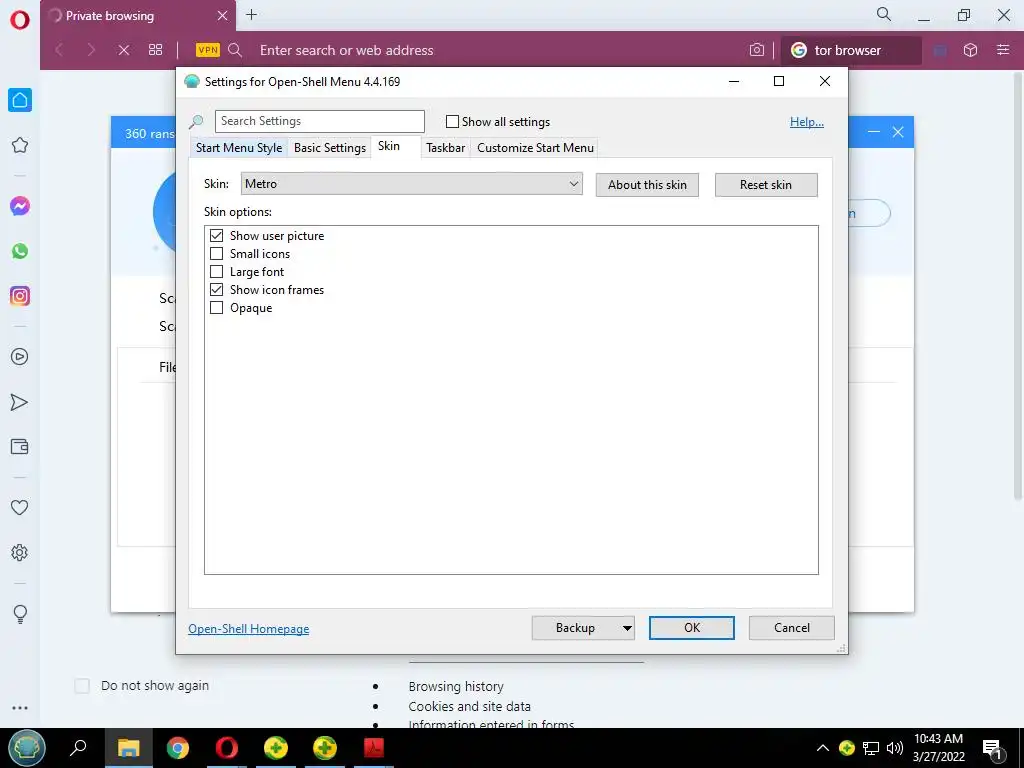The height and width of the screenshot is (768, 1024).
Task: Enable the Large font option
Action: coord(216,272)
